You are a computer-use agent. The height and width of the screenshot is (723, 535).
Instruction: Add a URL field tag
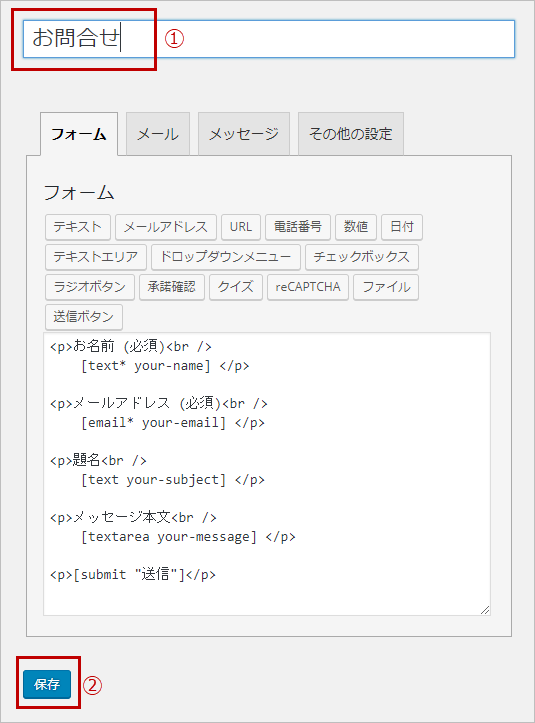pos(241,227)
